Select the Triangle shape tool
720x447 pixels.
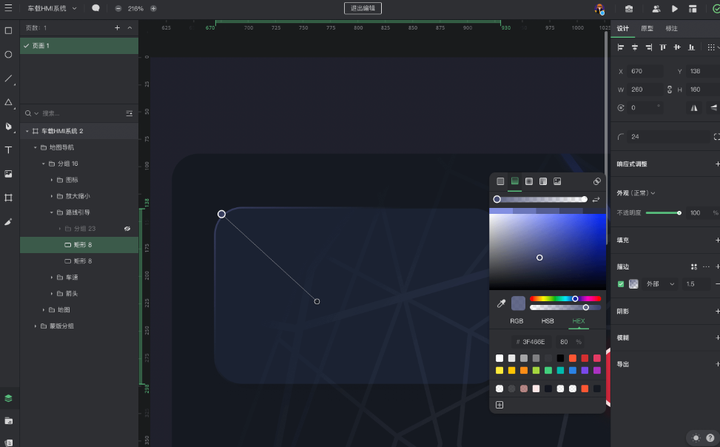coord(8,102)
